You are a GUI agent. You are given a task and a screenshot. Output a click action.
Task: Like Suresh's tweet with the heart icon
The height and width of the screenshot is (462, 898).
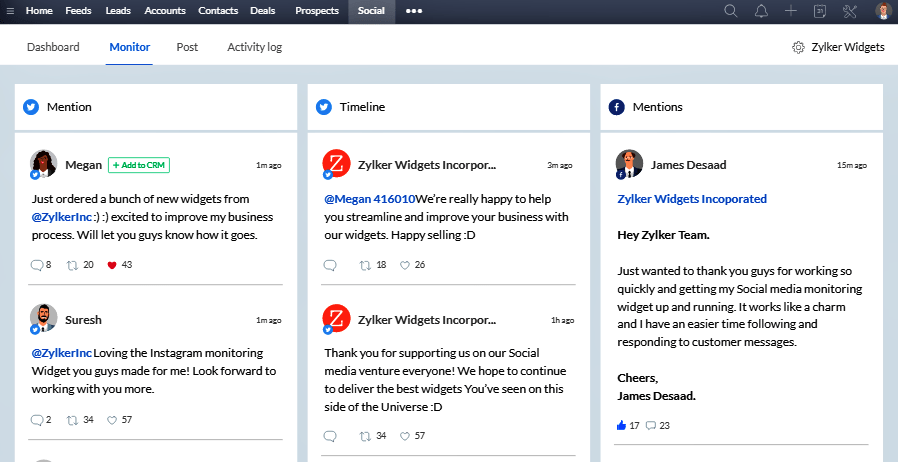coord(112,420)
